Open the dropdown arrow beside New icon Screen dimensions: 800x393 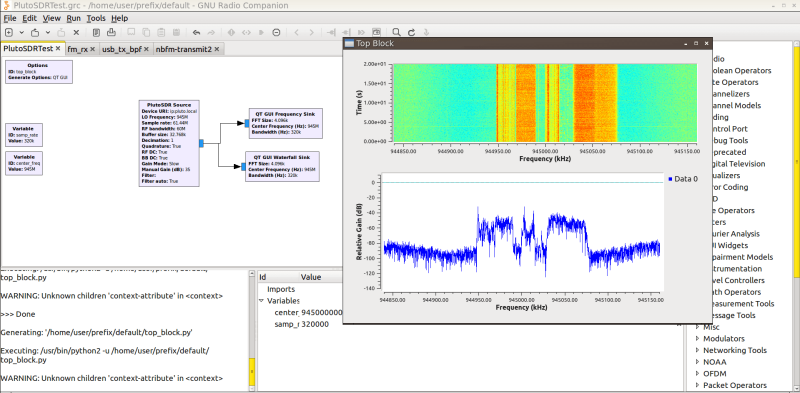click(x=21, y=32)
